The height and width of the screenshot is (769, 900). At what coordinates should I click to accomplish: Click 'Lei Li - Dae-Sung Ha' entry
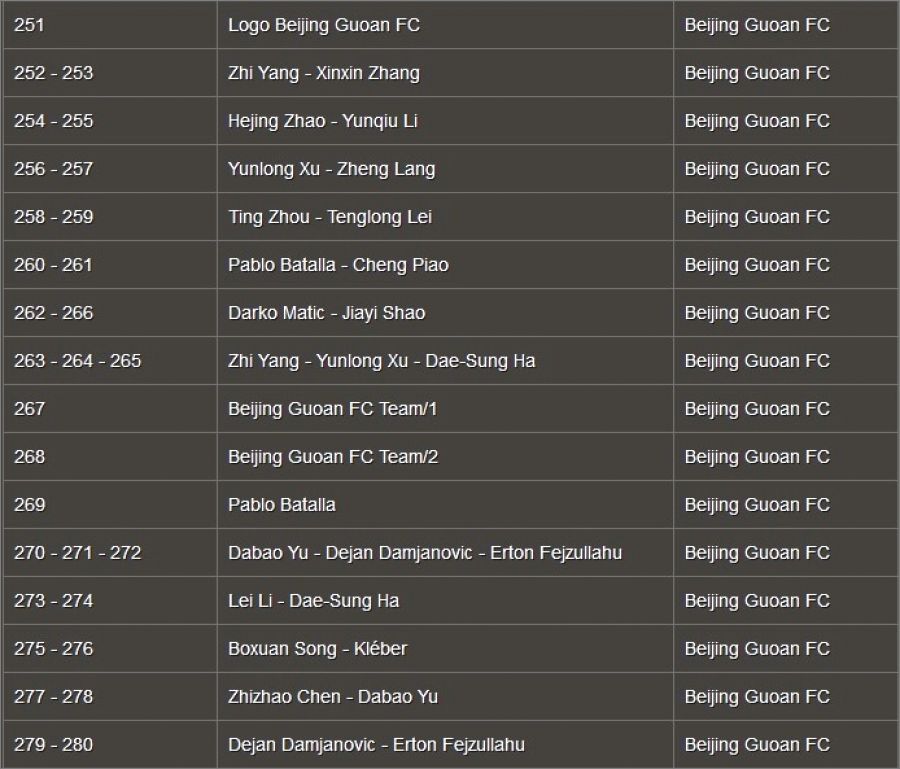click(x=313, y=601)
